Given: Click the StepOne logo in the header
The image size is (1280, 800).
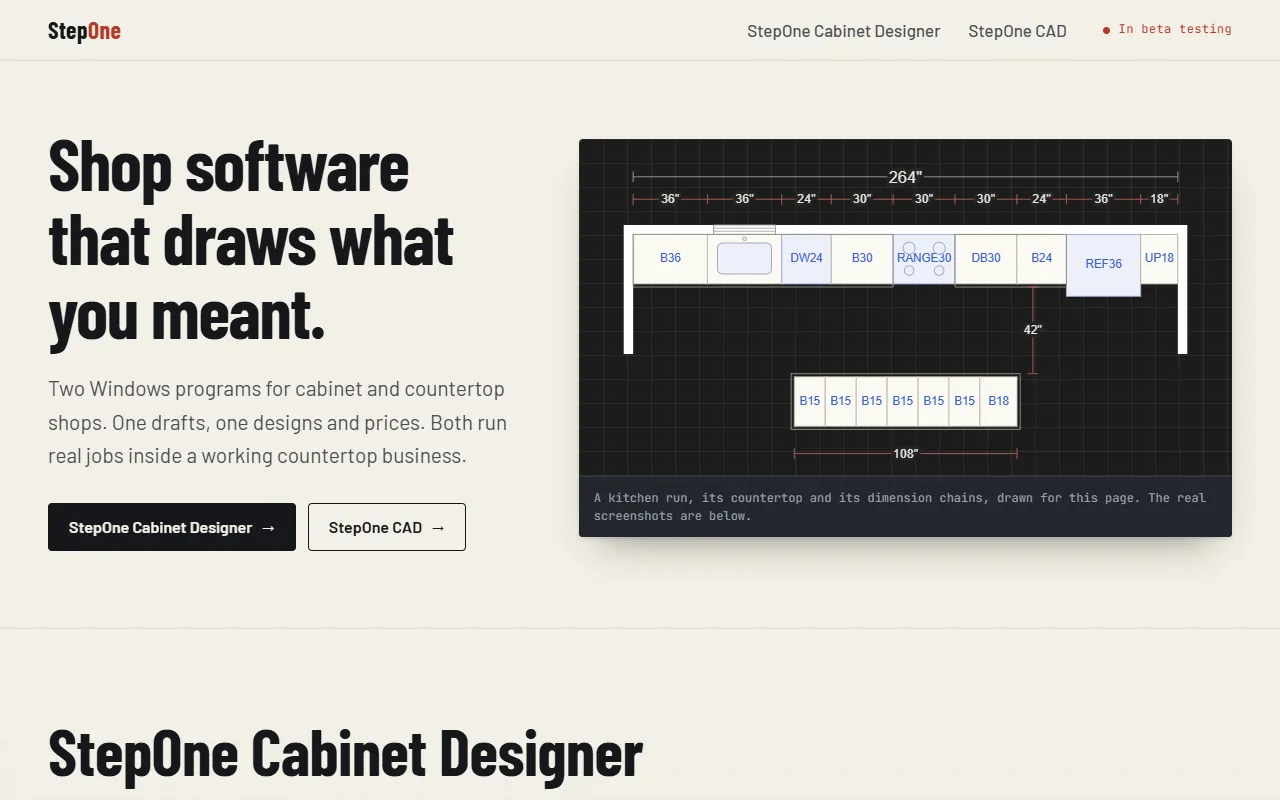Looking at the screenshot, I should [84, 31].
